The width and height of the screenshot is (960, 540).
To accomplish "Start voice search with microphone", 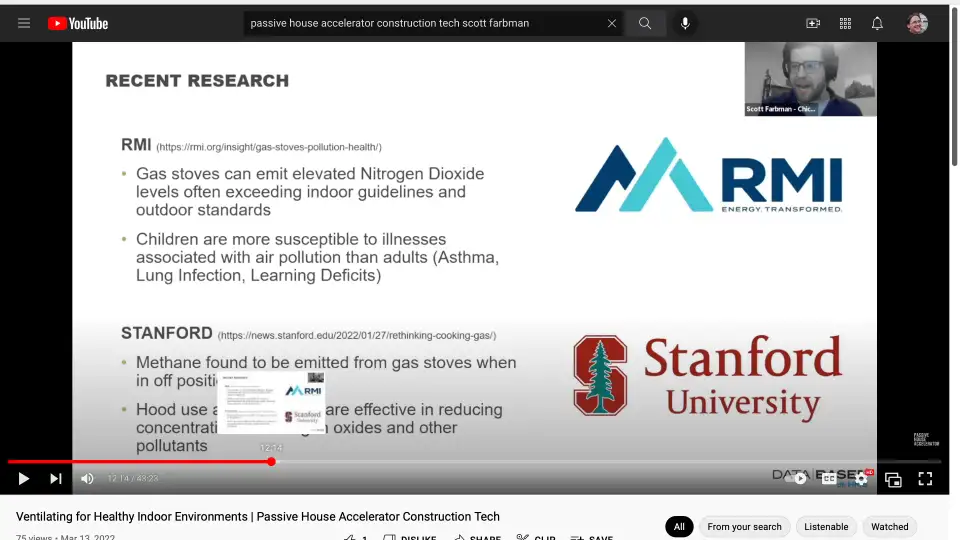I will point(685,23).
